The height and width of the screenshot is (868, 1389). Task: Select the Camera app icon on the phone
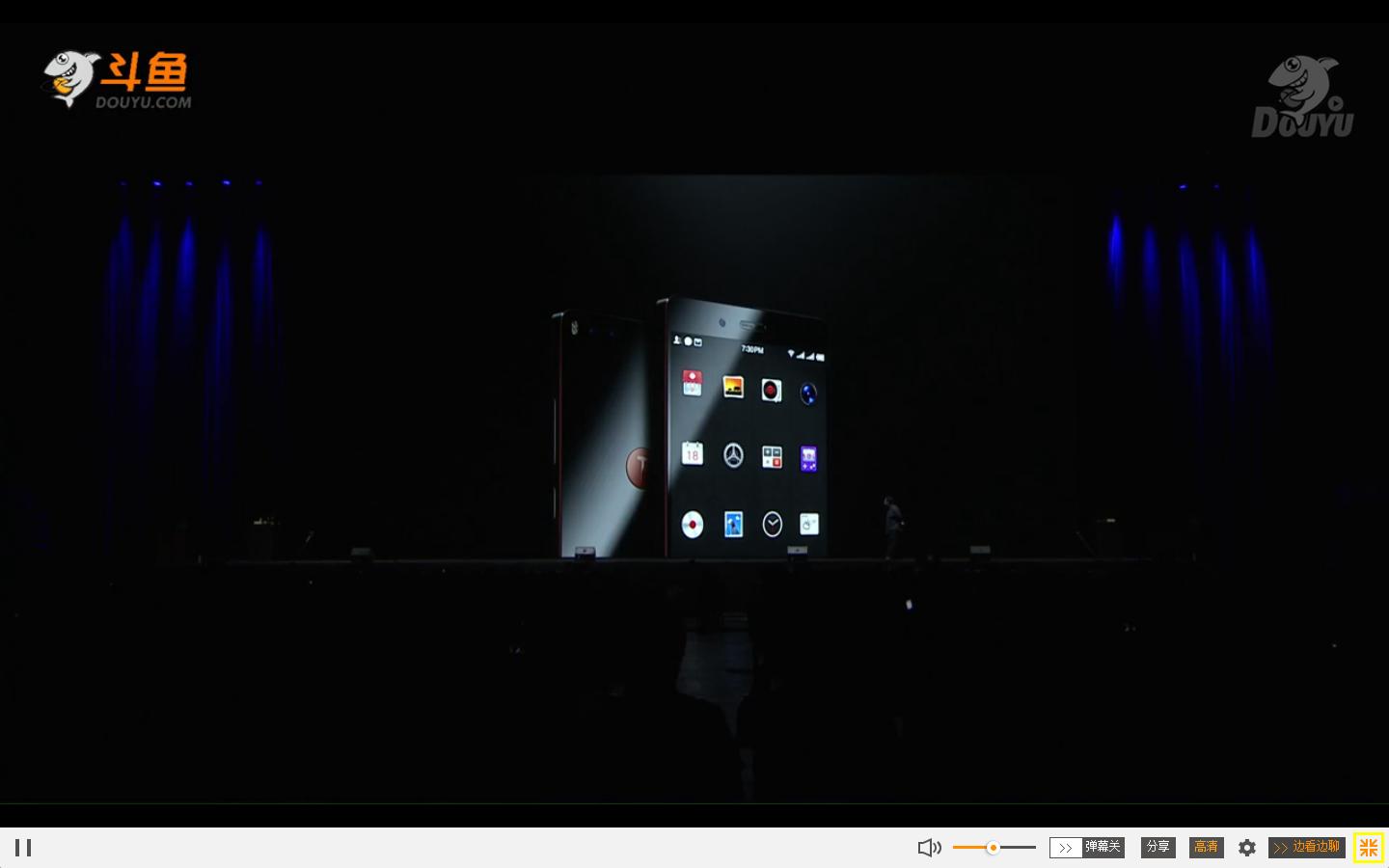(x=692, y=525)
